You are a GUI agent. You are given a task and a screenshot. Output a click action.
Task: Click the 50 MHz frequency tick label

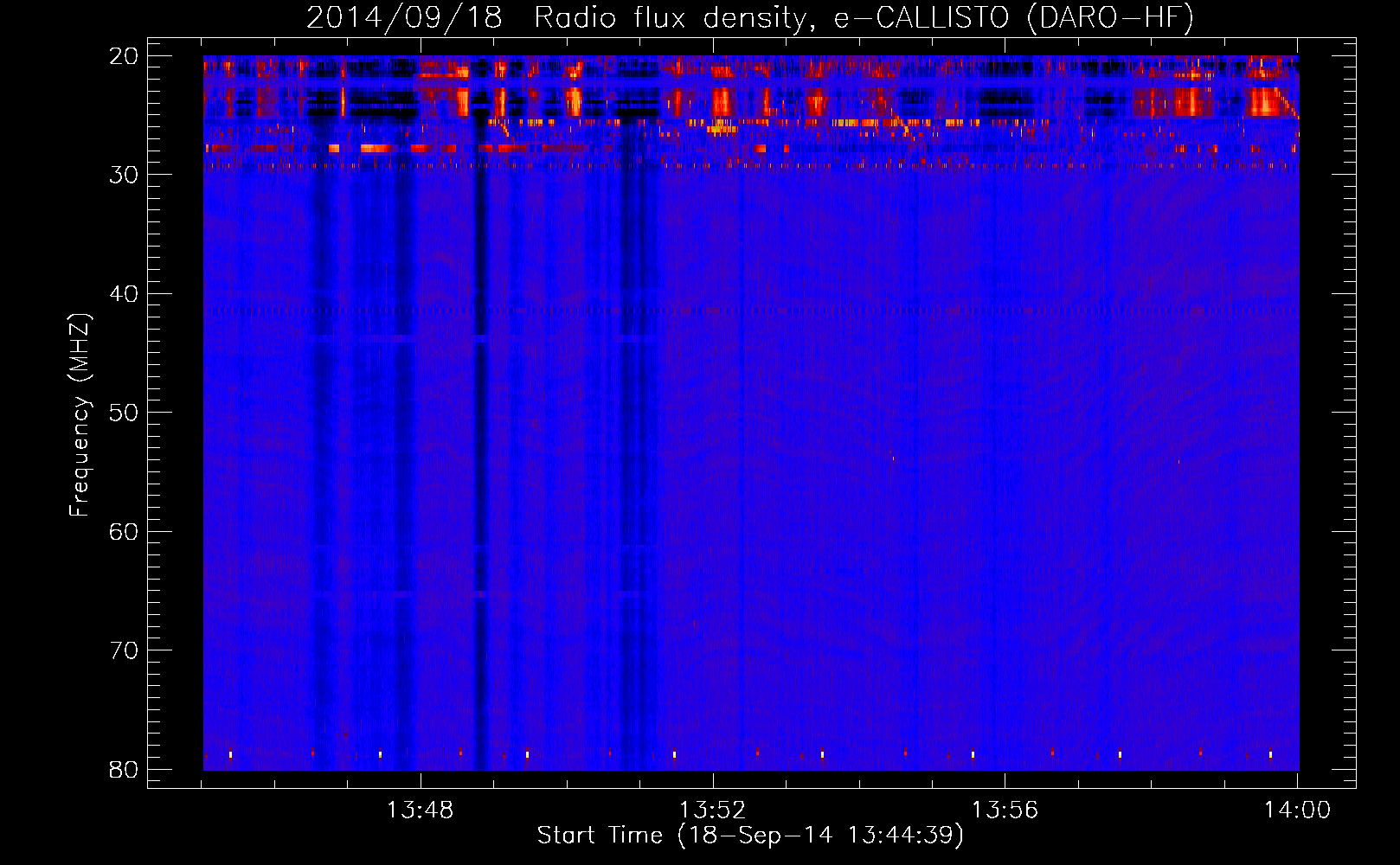tap(124, 413)
